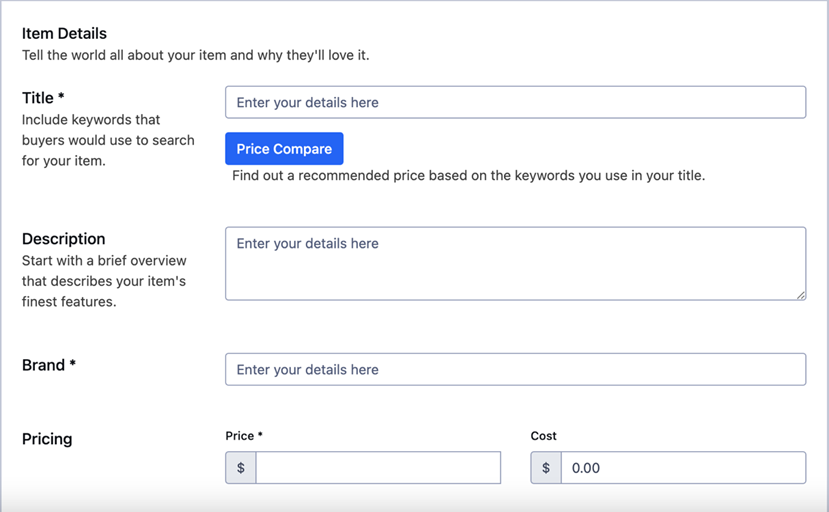Click the Description field label
Screen dimensions: 829x512
tap(63, 239)
